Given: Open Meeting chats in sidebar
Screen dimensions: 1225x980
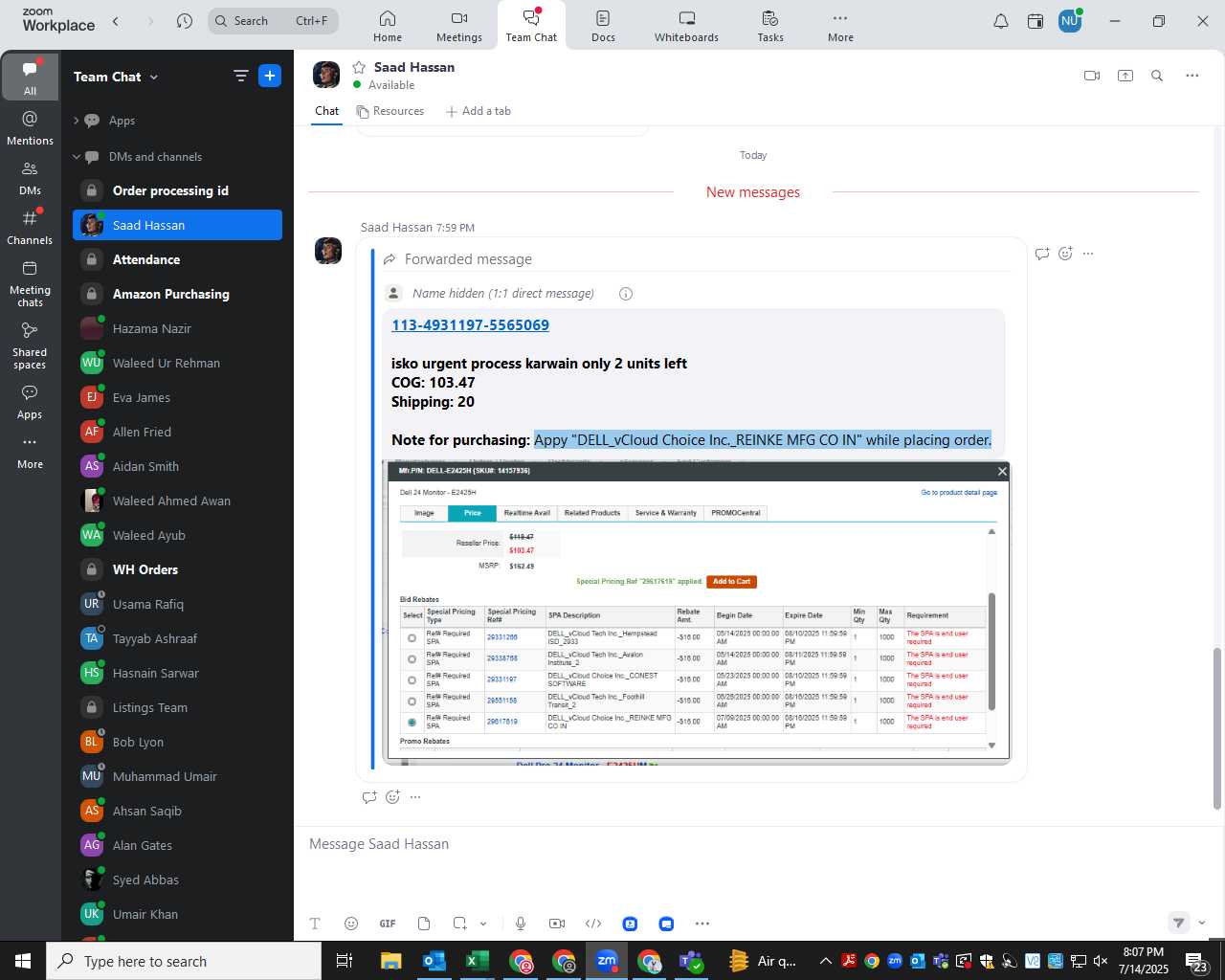Looking at the screenshot, I should click(x=30, y=283).
